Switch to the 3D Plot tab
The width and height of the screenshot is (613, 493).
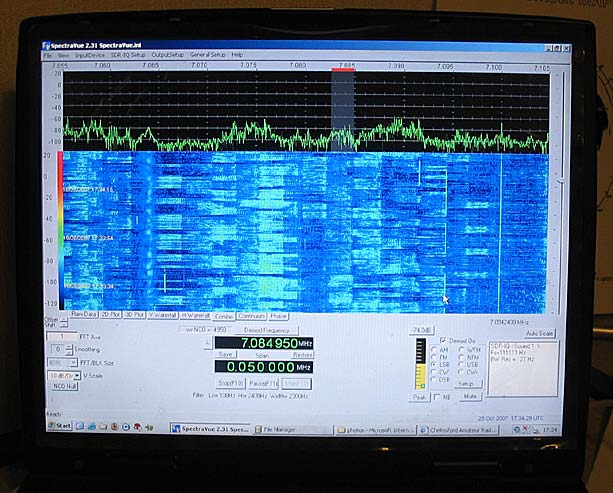click(x=134, y=315)
